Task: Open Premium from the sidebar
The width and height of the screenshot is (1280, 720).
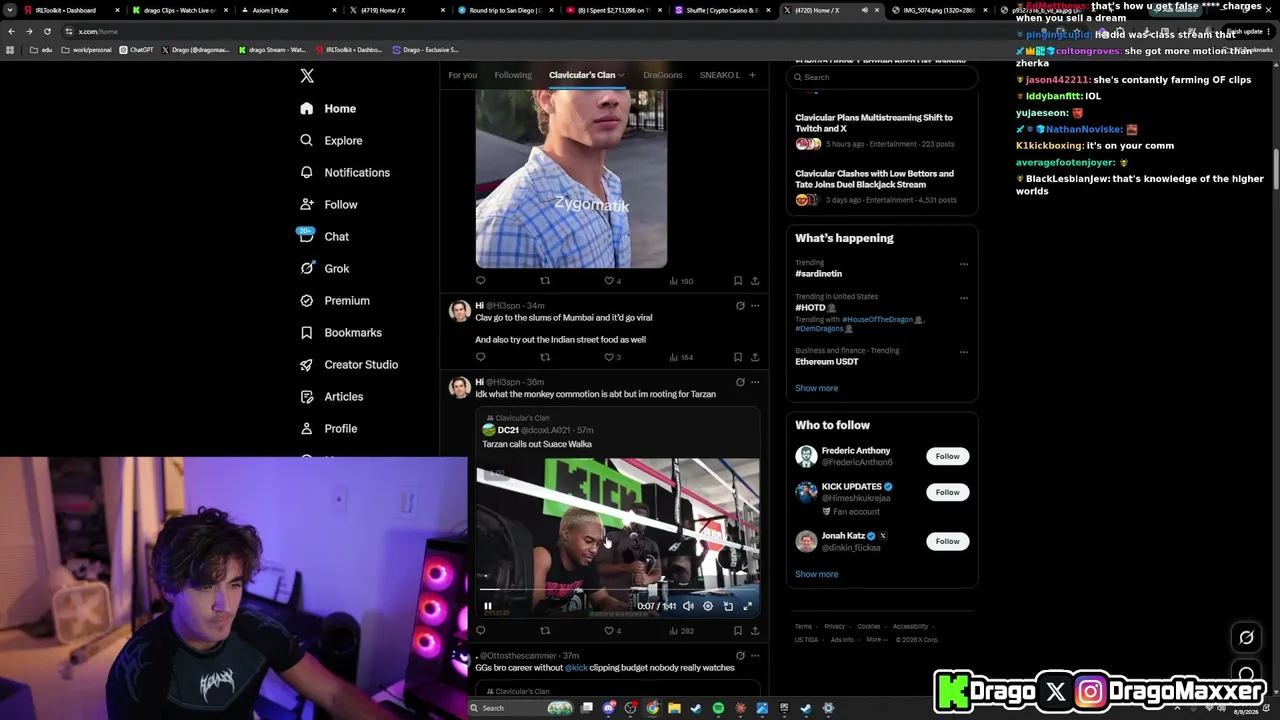Action: [x=334, y=301]
